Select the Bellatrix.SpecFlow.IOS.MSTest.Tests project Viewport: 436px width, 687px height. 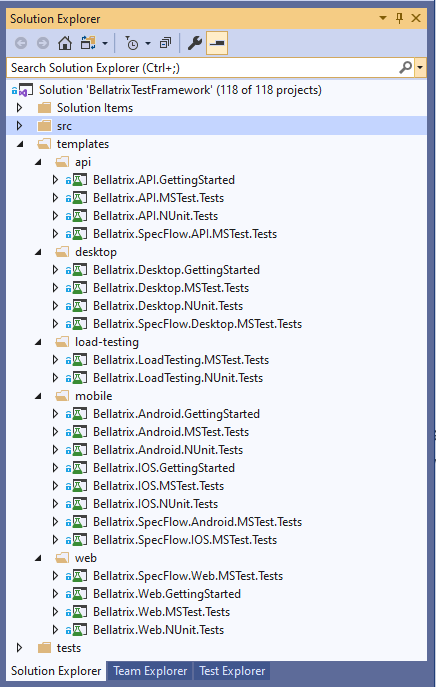tap(185, 540)
